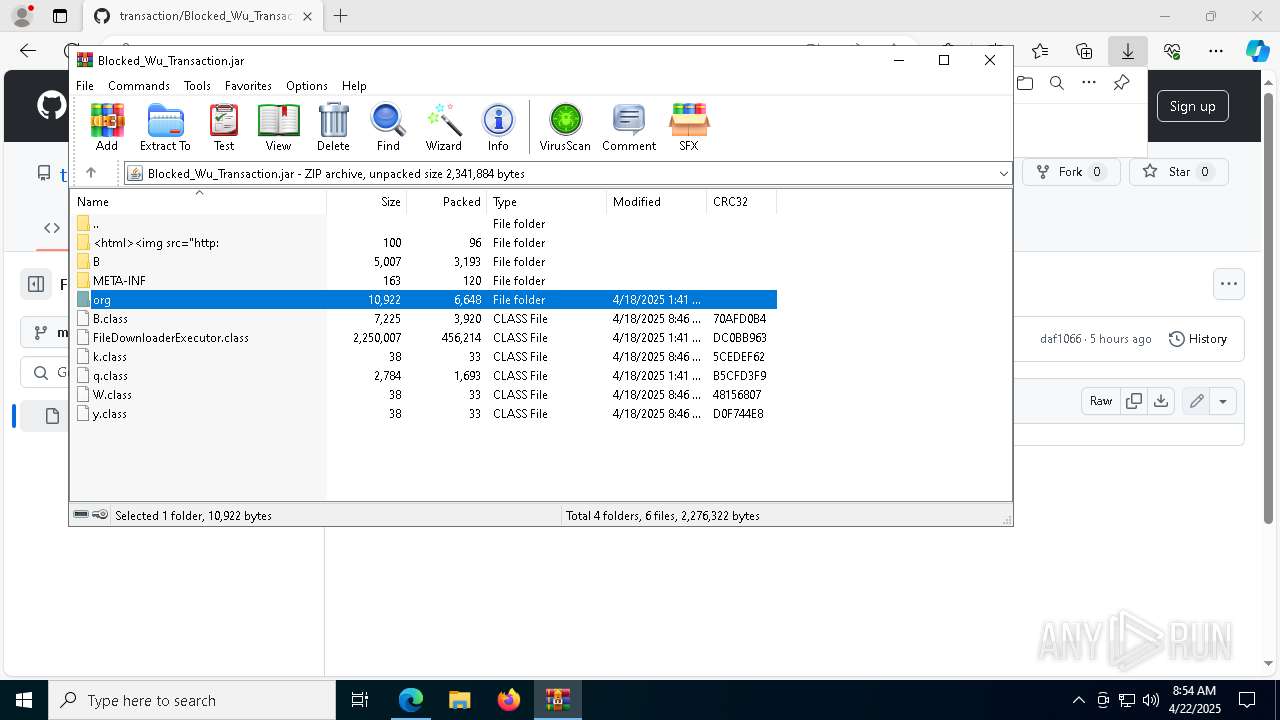Open the Help menu
Image resolution: width=1280 pixels, height=720 pixels.
tap(354, 86)
